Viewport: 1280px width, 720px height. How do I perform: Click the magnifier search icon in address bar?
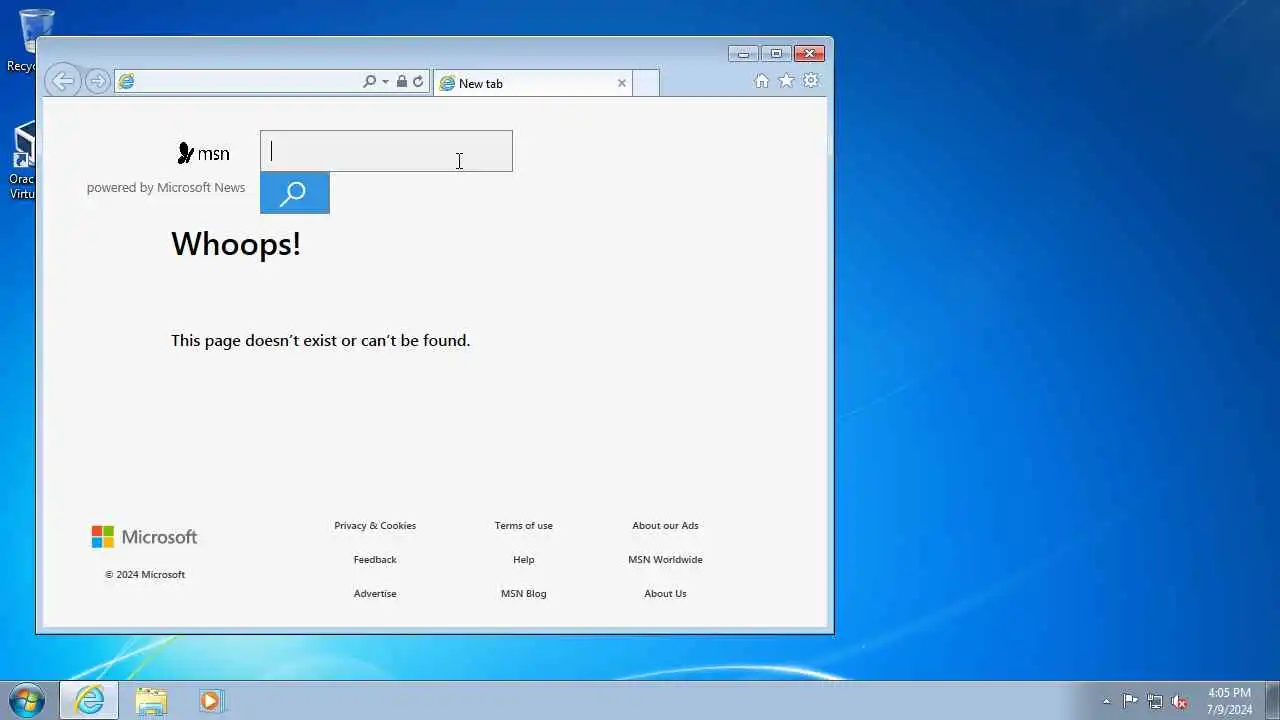[x=369, y=82]
